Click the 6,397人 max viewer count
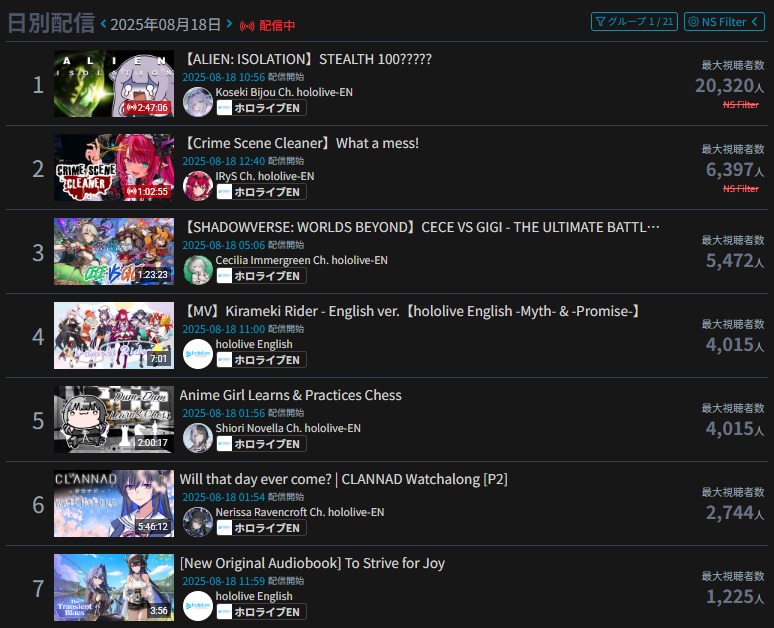 [735, 170]
